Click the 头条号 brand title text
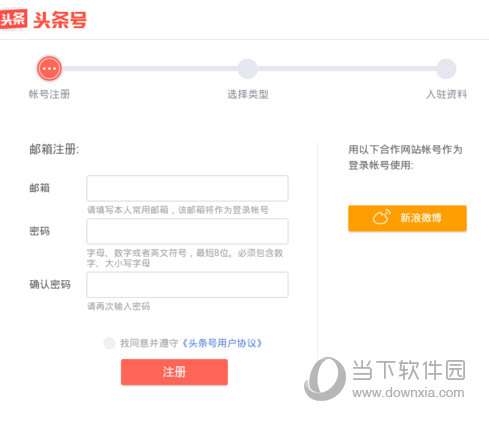This screenshot has height=422, width=489. tap(60, 20)
